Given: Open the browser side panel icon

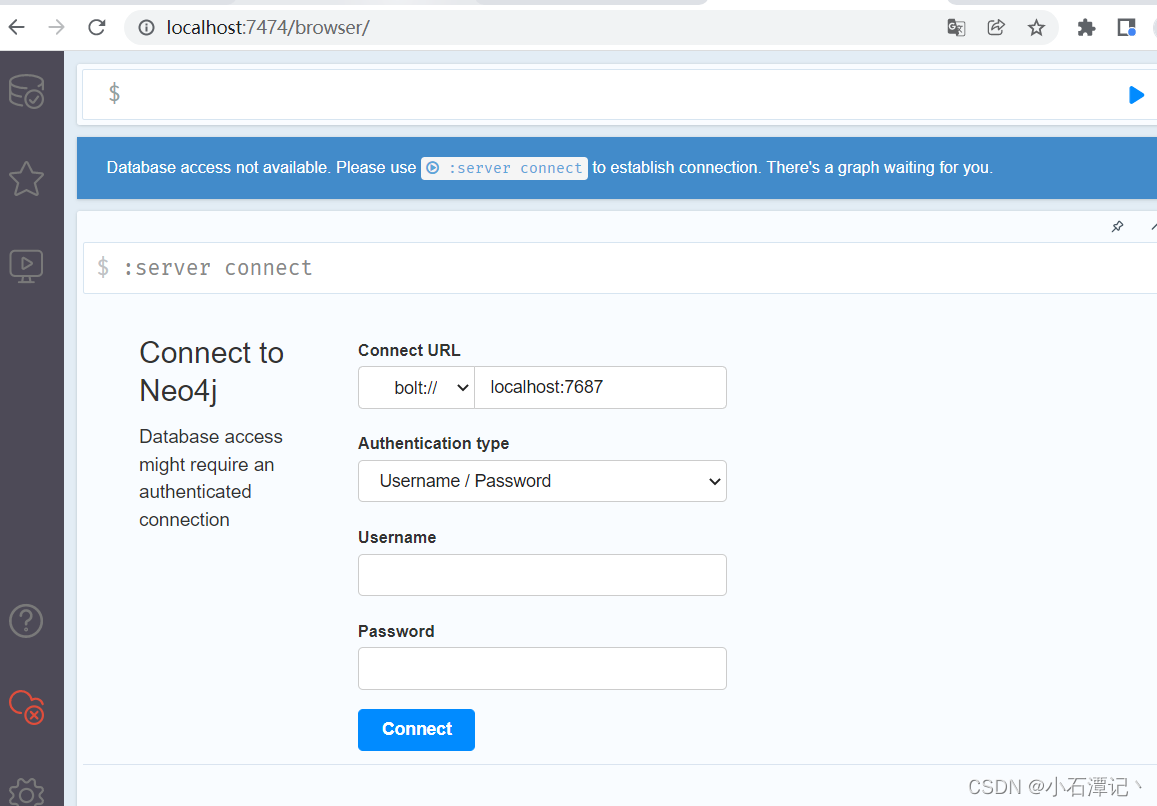Looking at the screenshot, I should coord(1126,28).
